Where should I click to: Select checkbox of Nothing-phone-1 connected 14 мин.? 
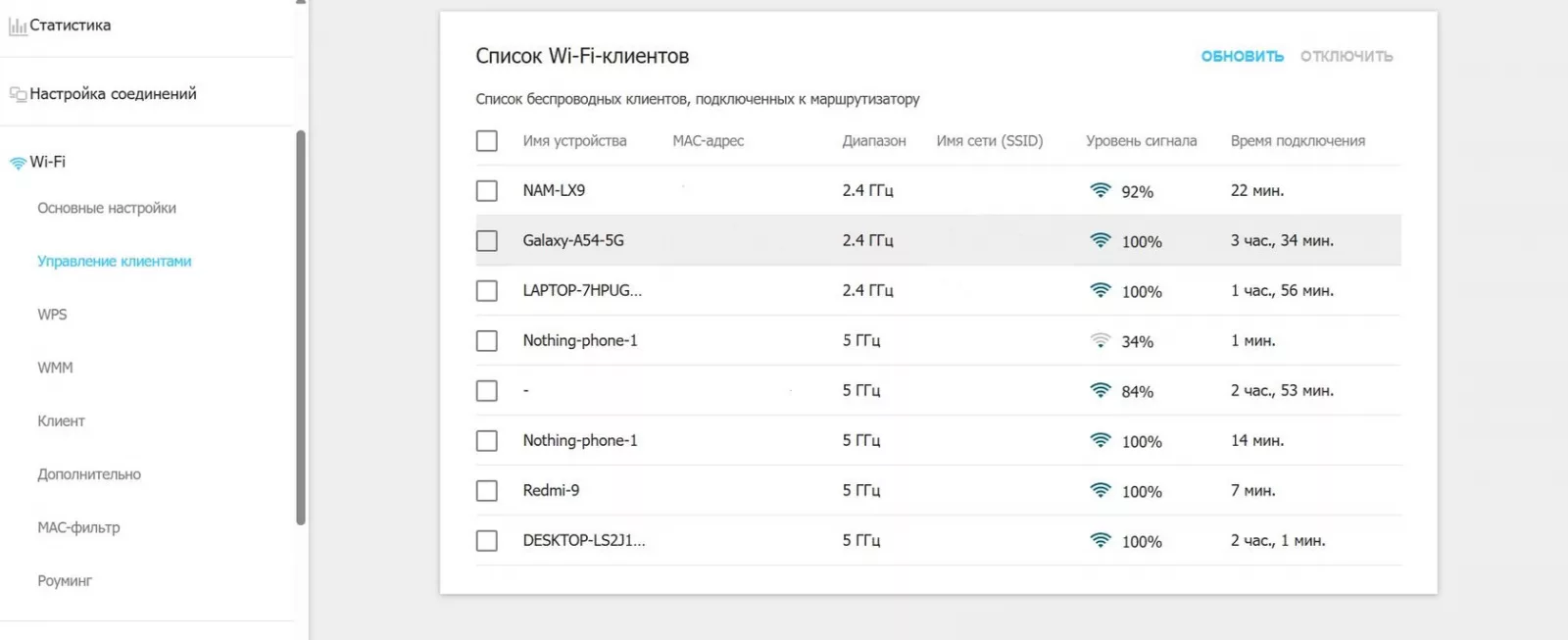[487, 441]
